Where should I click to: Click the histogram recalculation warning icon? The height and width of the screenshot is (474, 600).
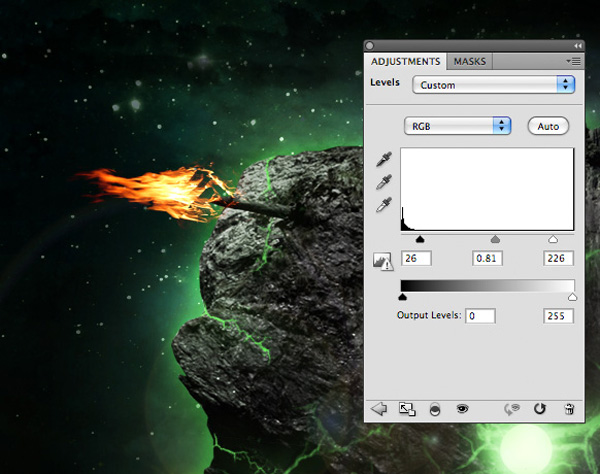click(383, 260)
